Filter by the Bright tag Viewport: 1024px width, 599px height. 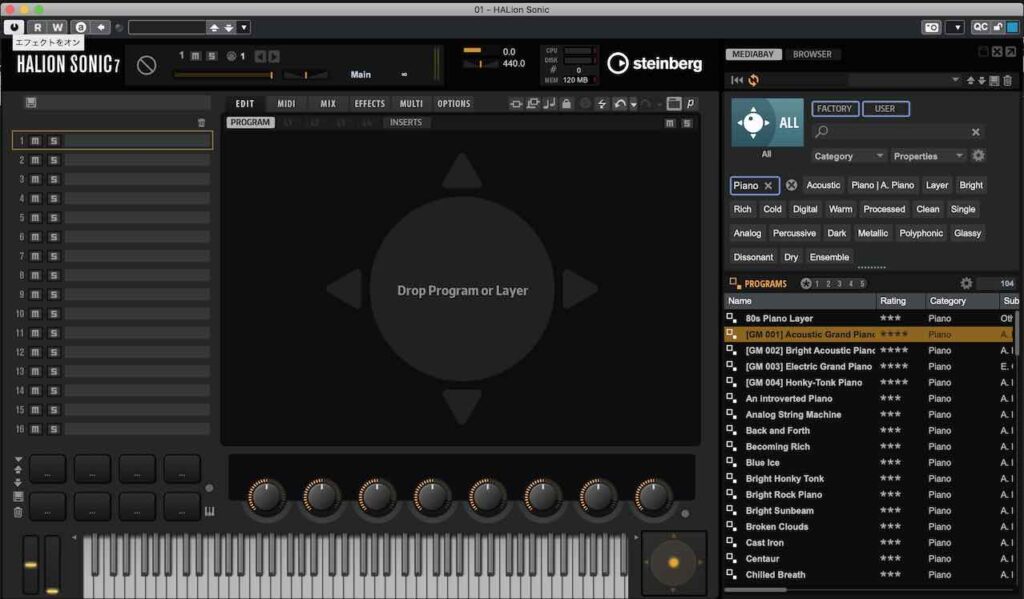(970, 185)
